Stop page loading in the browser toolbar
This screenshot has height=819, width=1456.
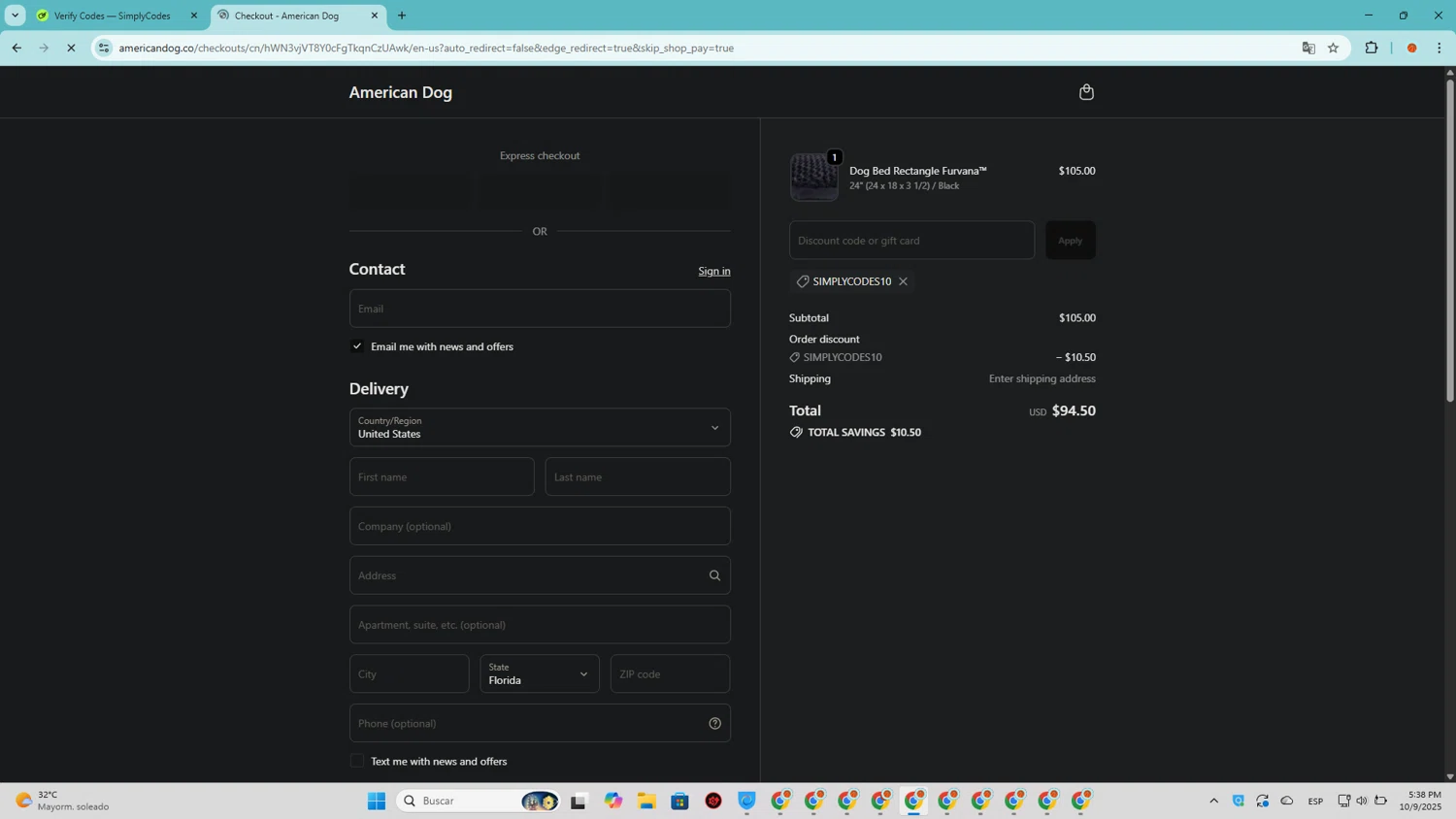71,48
